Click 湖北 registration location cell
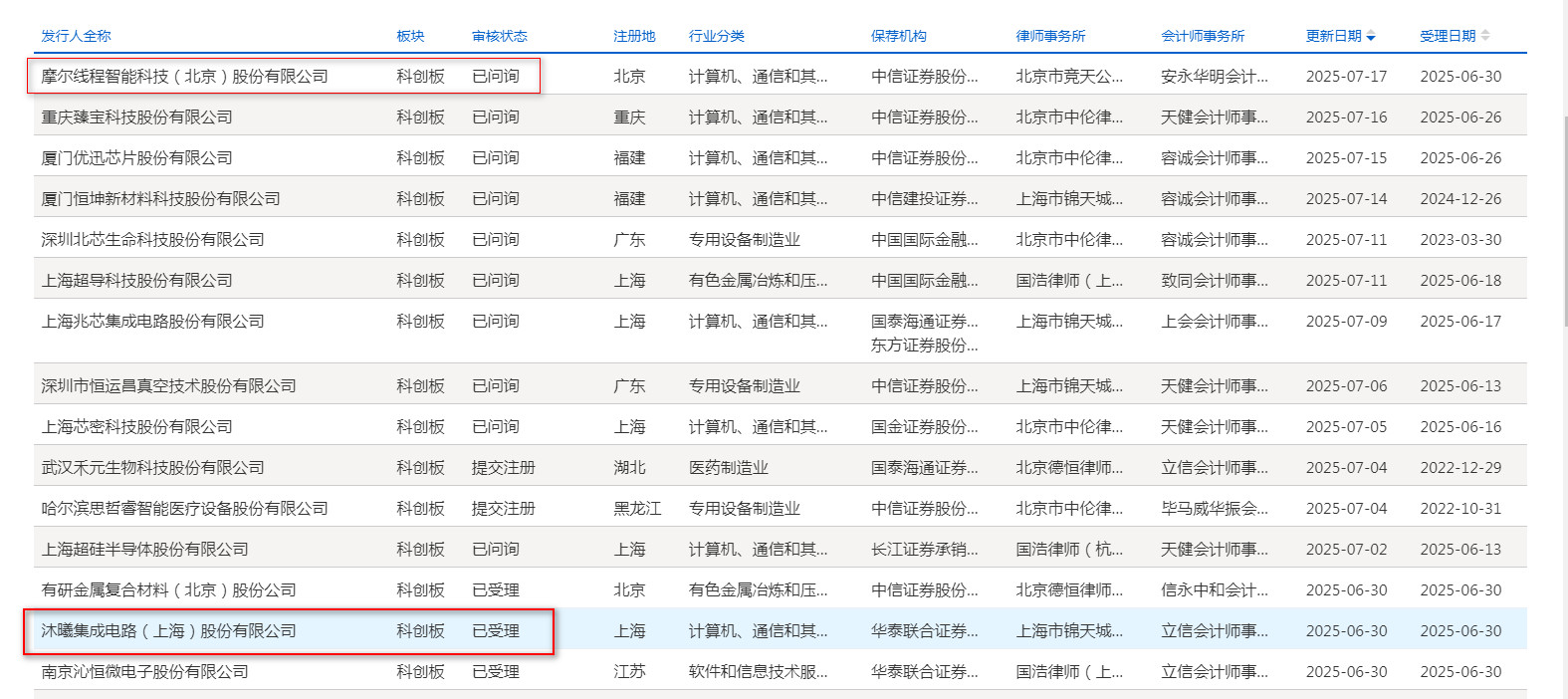This screenshot has width=1568, height=699. (629, 468)
